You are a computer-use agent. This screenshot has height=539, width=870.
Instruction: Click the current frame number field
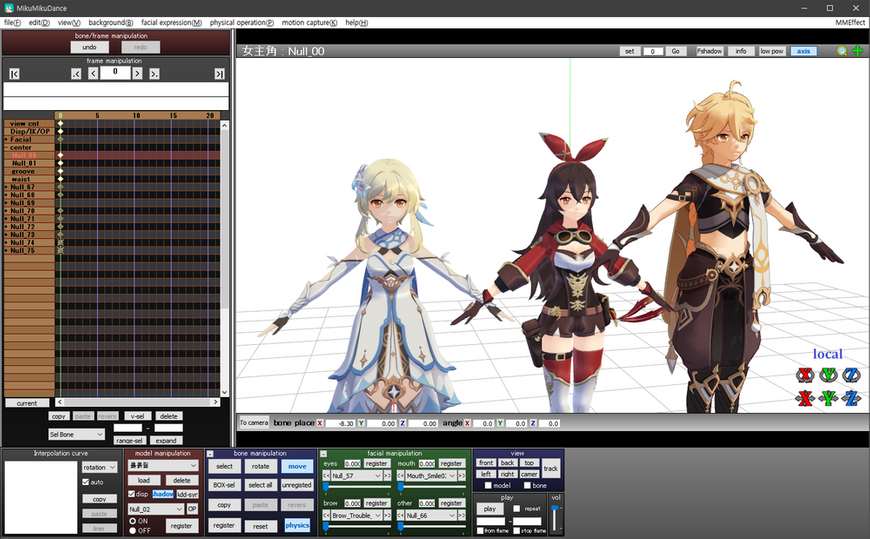coord(115,73)
